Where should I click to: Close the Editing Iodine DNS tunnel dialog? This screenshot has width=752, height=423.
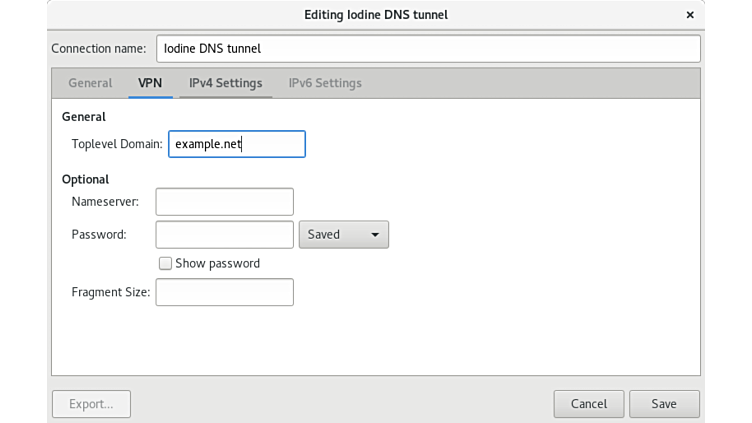tap(690, 15)
